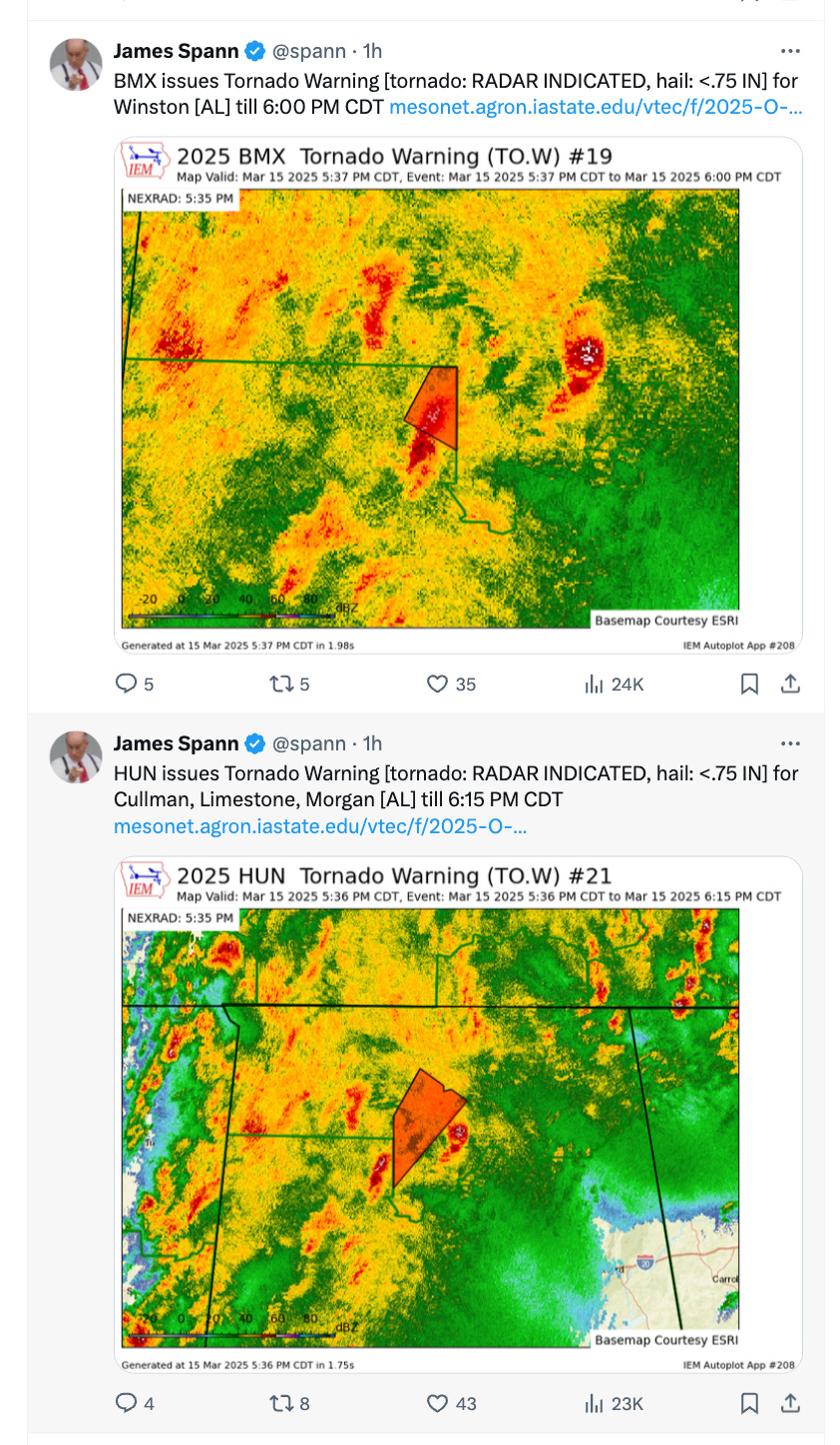Open more options on HUN warning tweet
840x1445 pixels.
click(x=790, y=743)
